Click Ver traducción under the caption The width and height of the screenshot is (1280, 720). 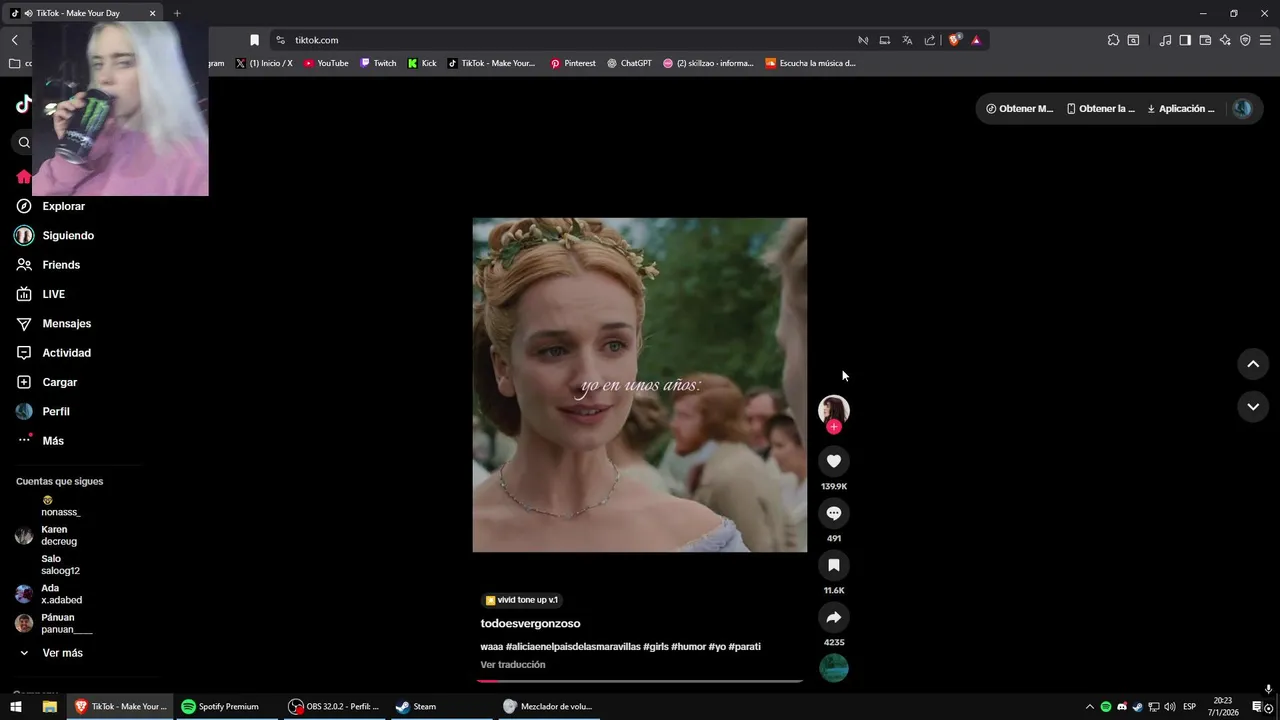pos(513,665)
